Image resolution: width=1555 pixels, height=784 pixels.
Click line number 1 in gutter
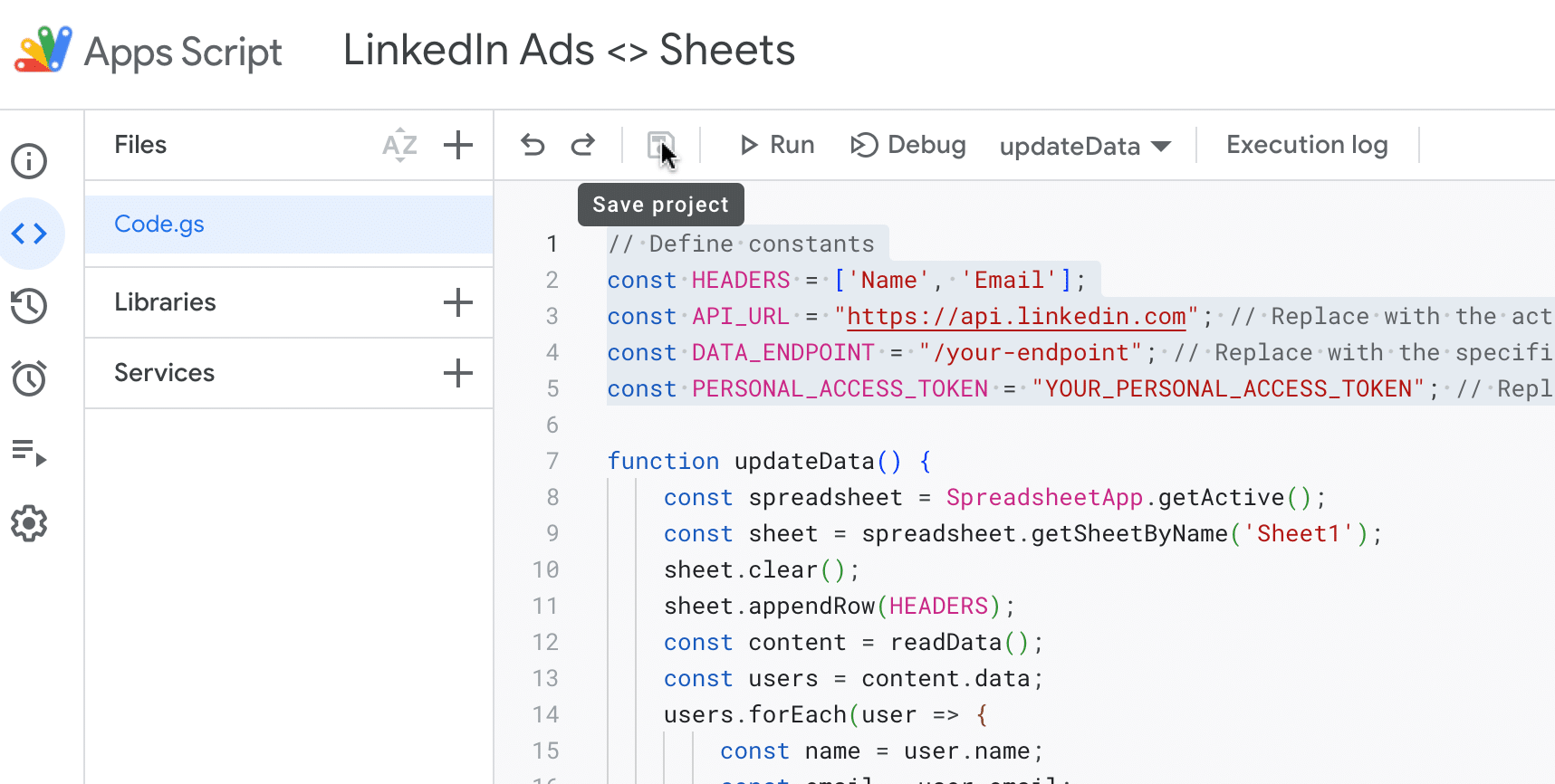pos(552,244)
